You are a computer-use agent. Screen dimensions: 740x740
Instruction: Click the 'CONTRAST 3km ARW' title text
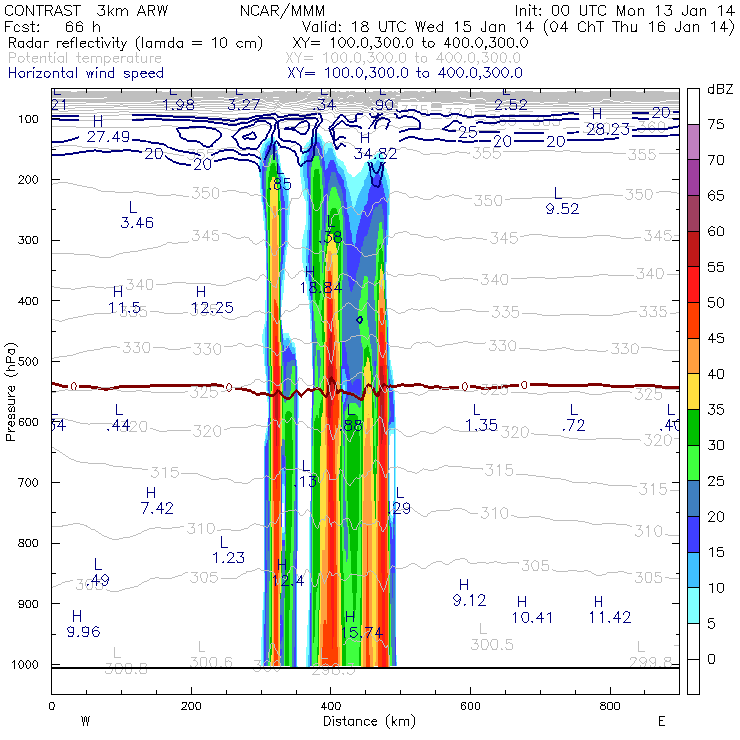click(x=86, y=10)
